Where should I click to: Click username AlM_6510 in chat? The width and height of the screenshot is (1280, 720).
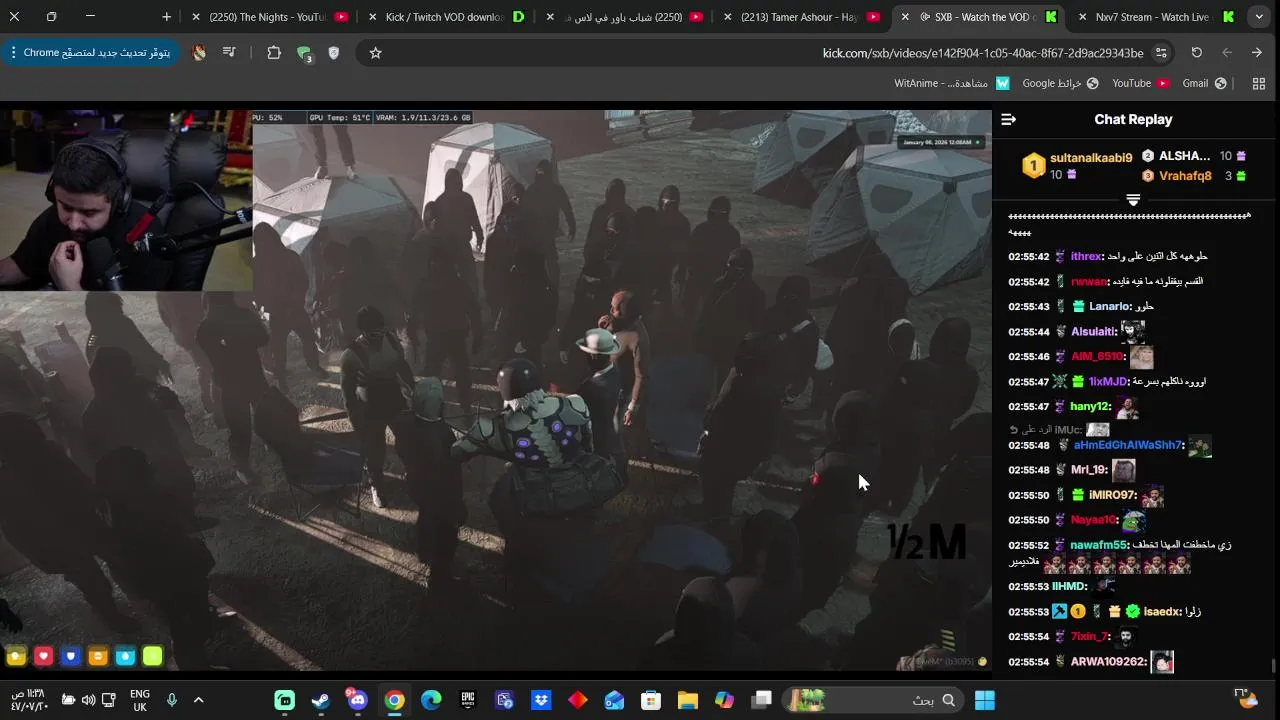point(1097,357)
